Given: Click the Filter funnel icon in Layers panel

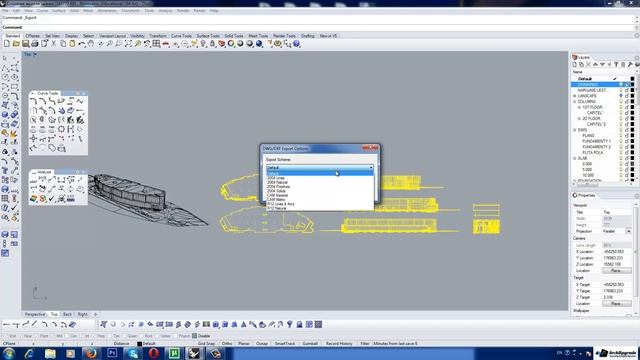Looking at the screenshot, I should coord(616,64).
